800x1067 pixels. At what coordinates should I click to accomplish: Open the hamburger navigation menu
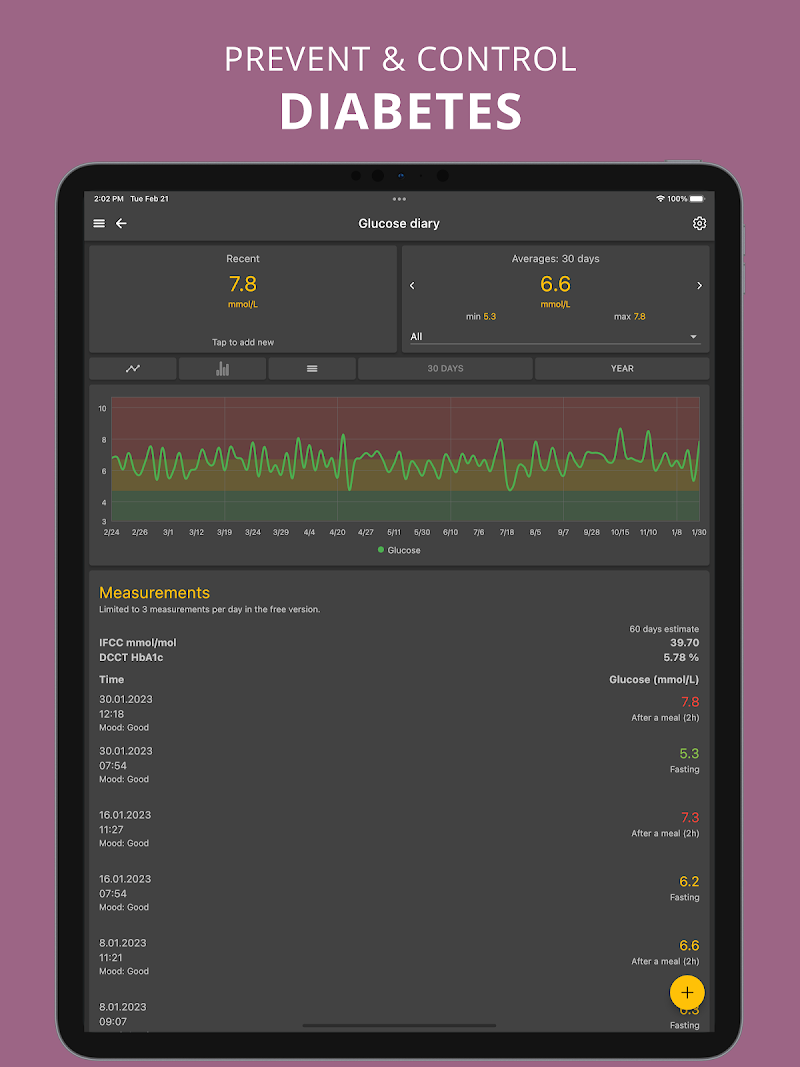click(x=99, y=224)
